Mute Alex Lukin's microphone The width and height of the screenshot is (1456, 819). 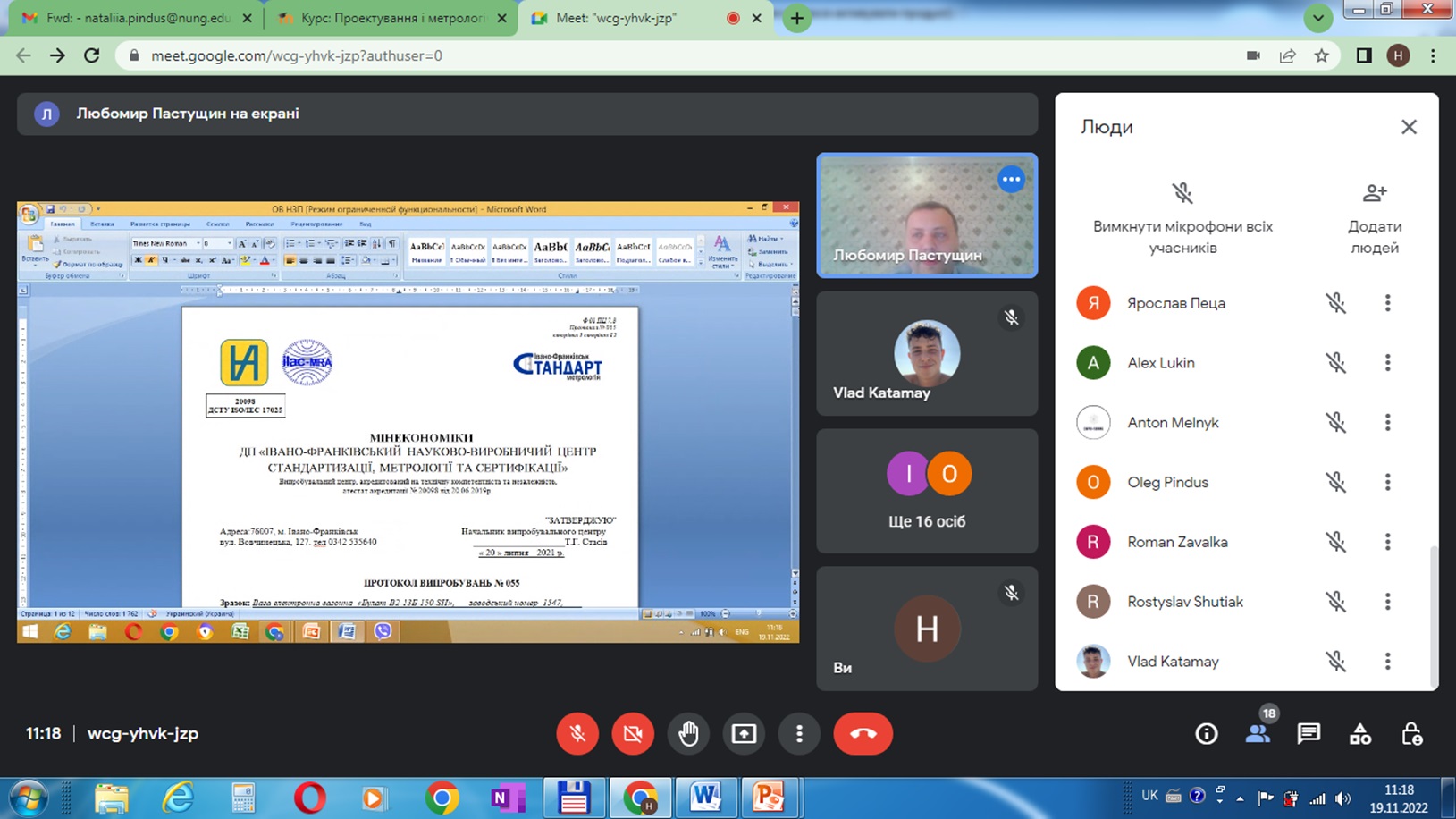click(x=1335, y=363)
